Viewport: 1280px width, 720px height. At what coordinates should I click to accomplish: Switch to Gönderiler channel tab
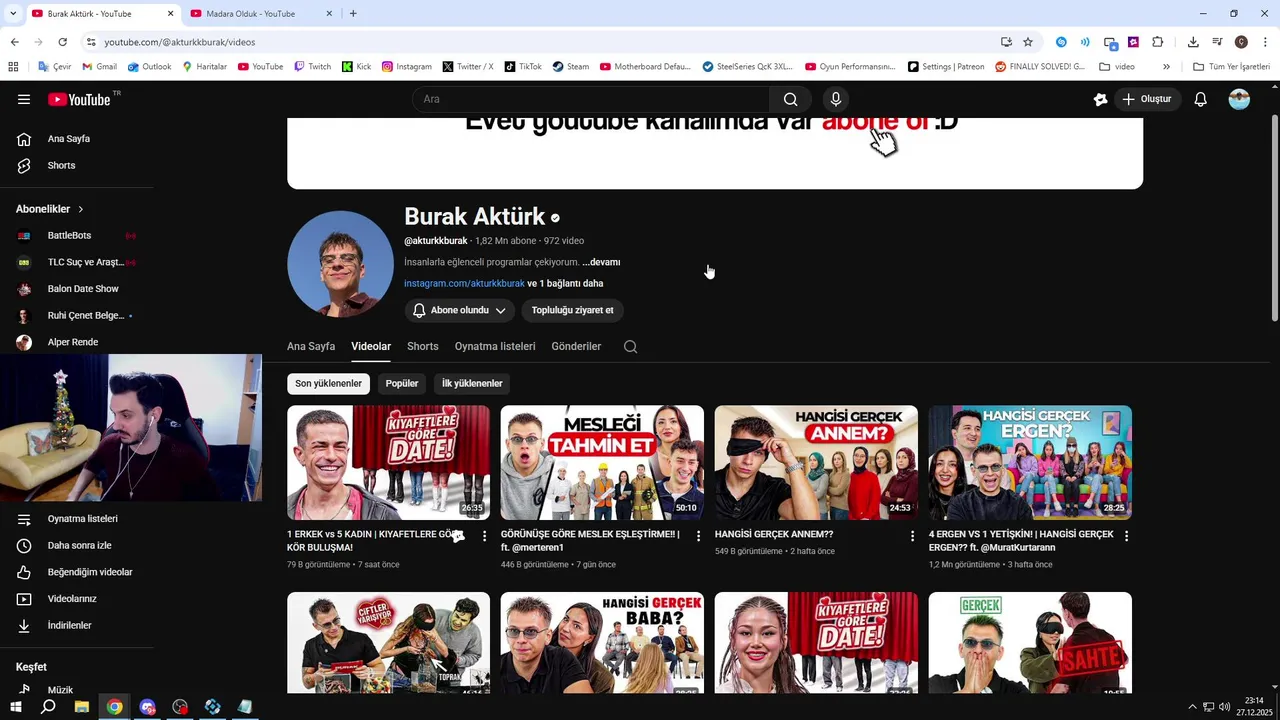576,346
